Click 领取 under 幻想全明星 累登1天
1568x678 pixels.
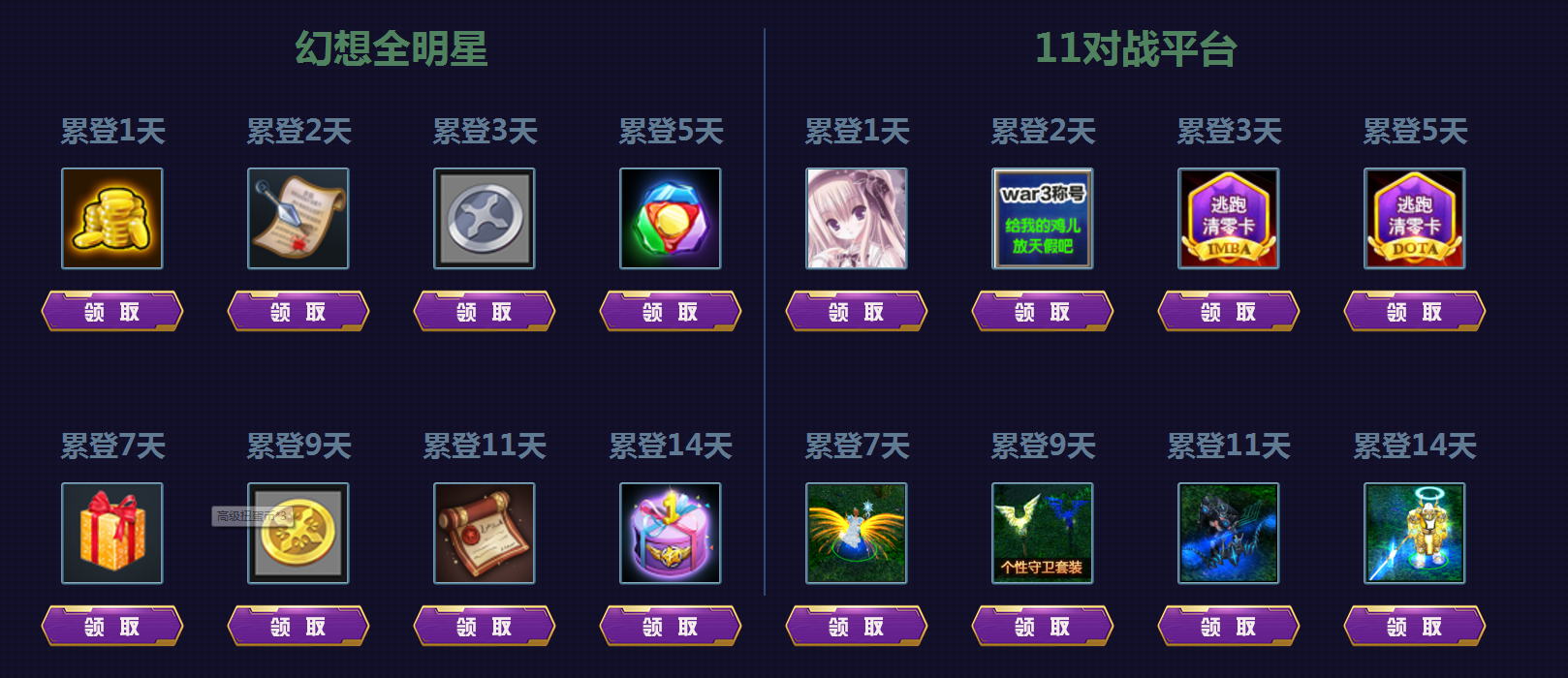click(x=112, y=311)
